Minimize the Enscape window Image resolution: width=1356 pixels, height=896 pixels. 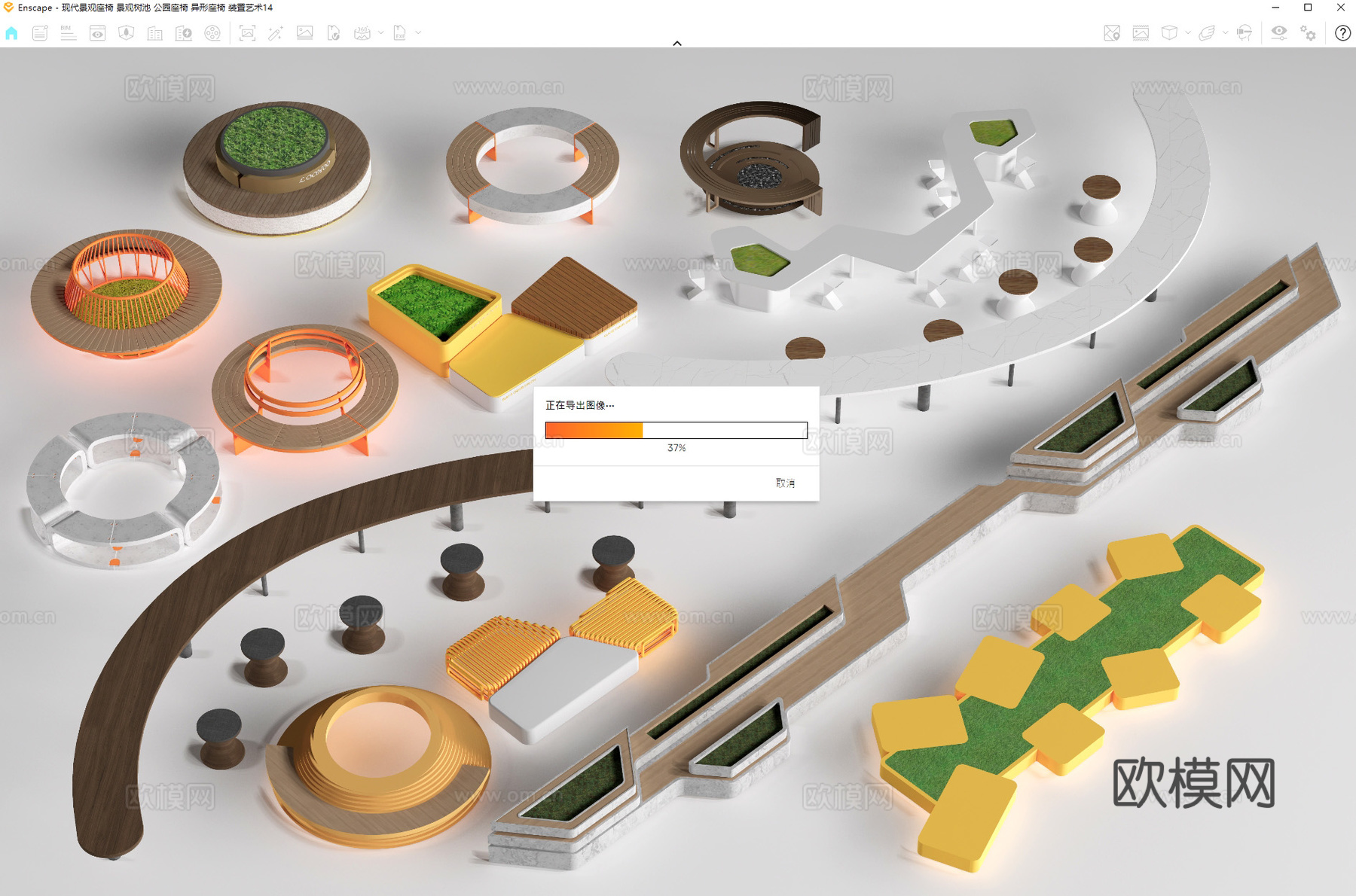click(x=1275, y=8)
